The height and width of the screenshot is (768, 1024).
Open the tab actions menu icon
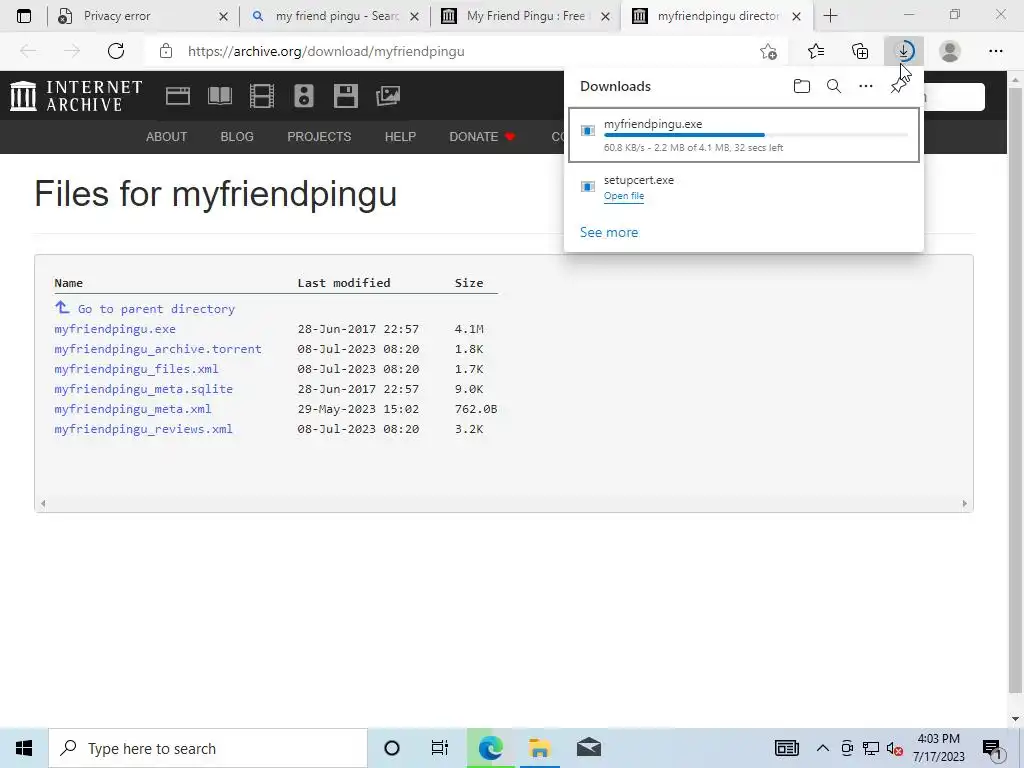pos(24,16)
